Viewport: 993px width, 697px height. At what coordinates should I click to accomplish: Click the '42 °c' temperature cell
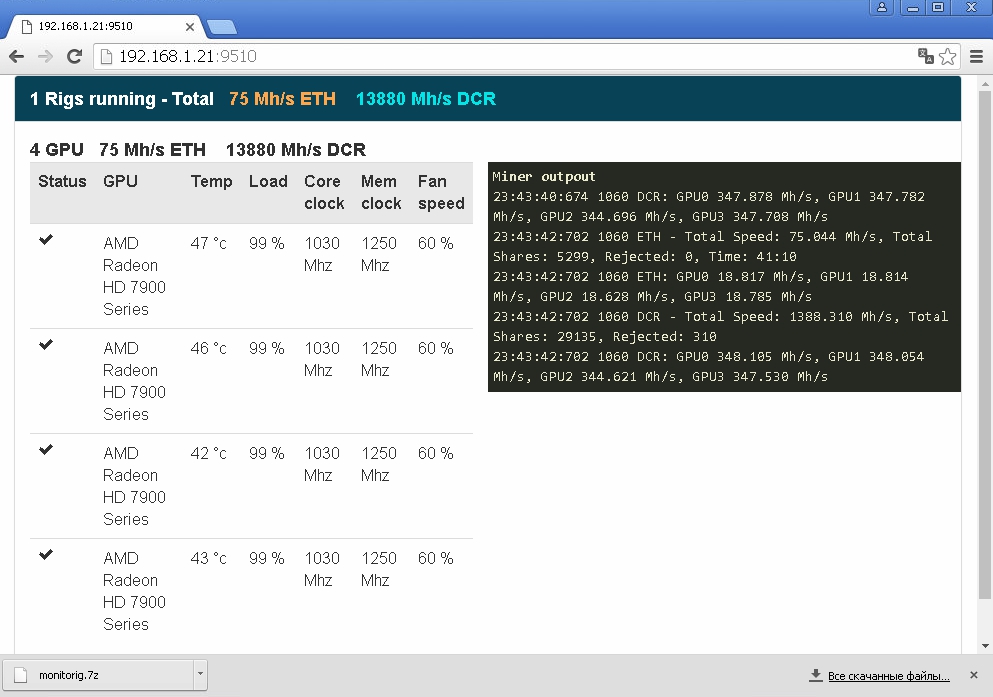click(208, 453)
